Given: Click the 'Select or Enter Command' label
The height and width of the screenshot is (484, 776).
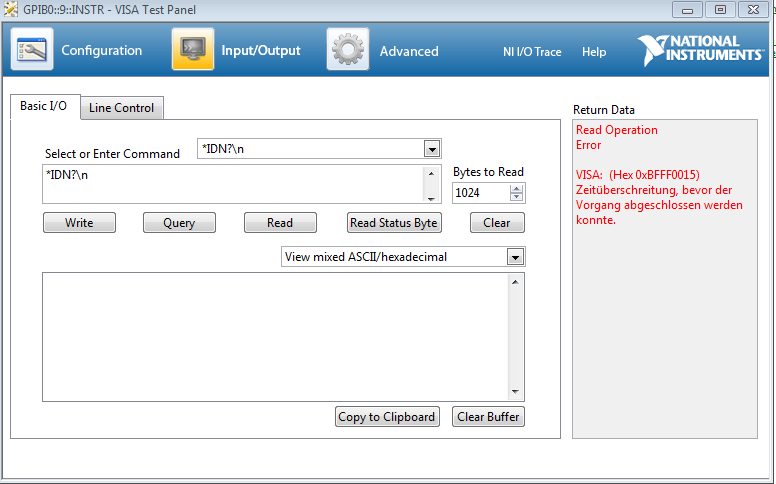Looking at the screenshot, I should click(x=112, y=154).
